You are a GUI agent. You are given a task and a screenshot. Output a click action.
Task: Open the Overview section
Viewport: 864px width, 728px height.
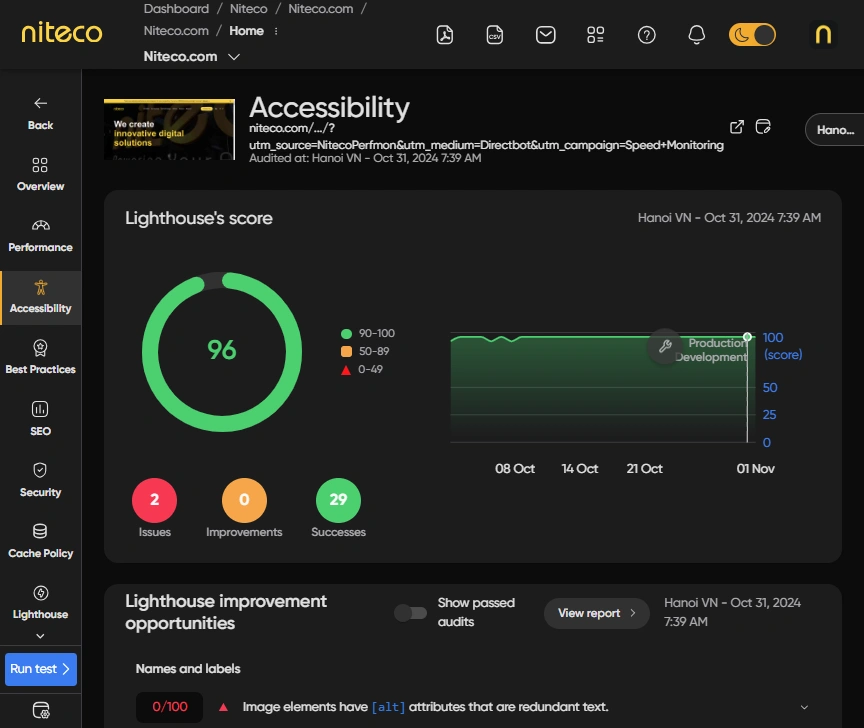coord(40,174)
